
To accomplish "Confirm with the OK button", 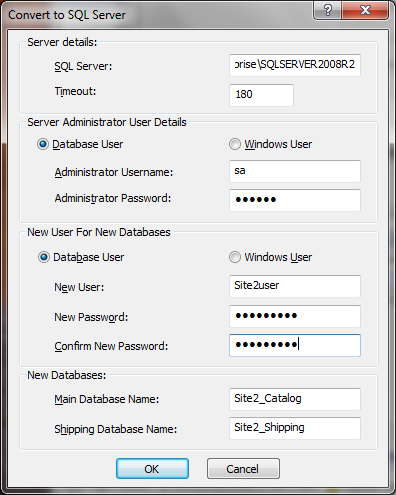I will [152, 469].
